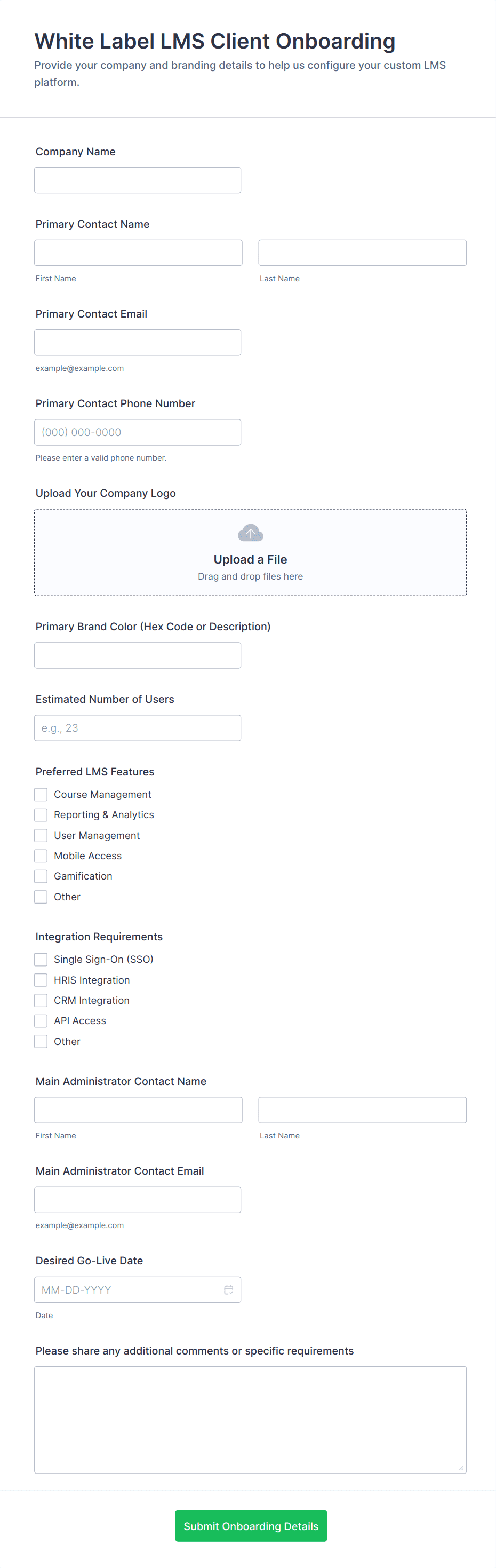Select Single Sign-On (SSO) checkbox
The width and height of the screenshot is (496, 1568).
click(x=41, y=959)
